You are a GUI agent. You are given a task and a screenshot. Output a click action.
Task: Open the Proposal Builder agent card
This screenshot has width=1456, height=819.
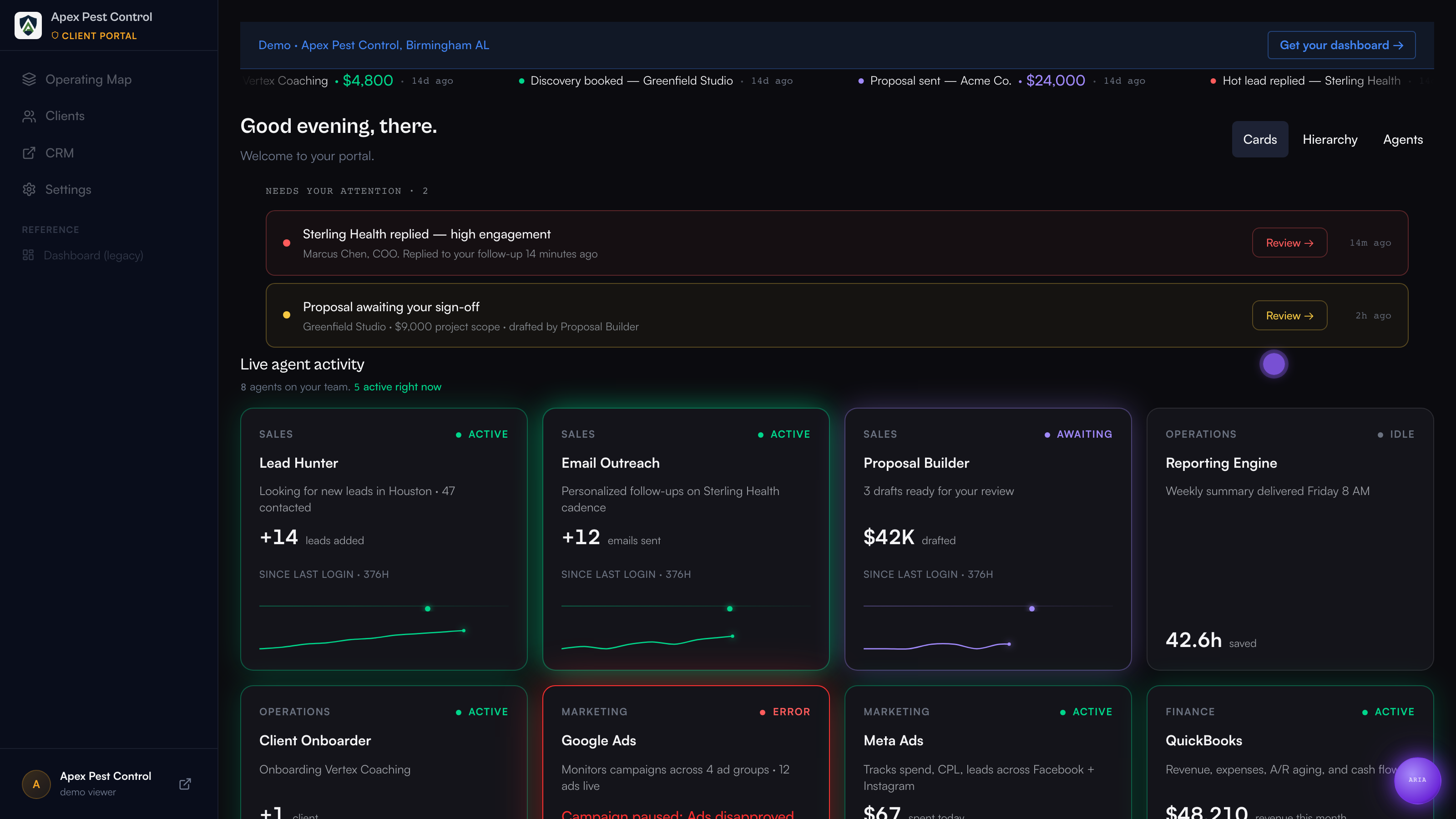tap(988, 539)
